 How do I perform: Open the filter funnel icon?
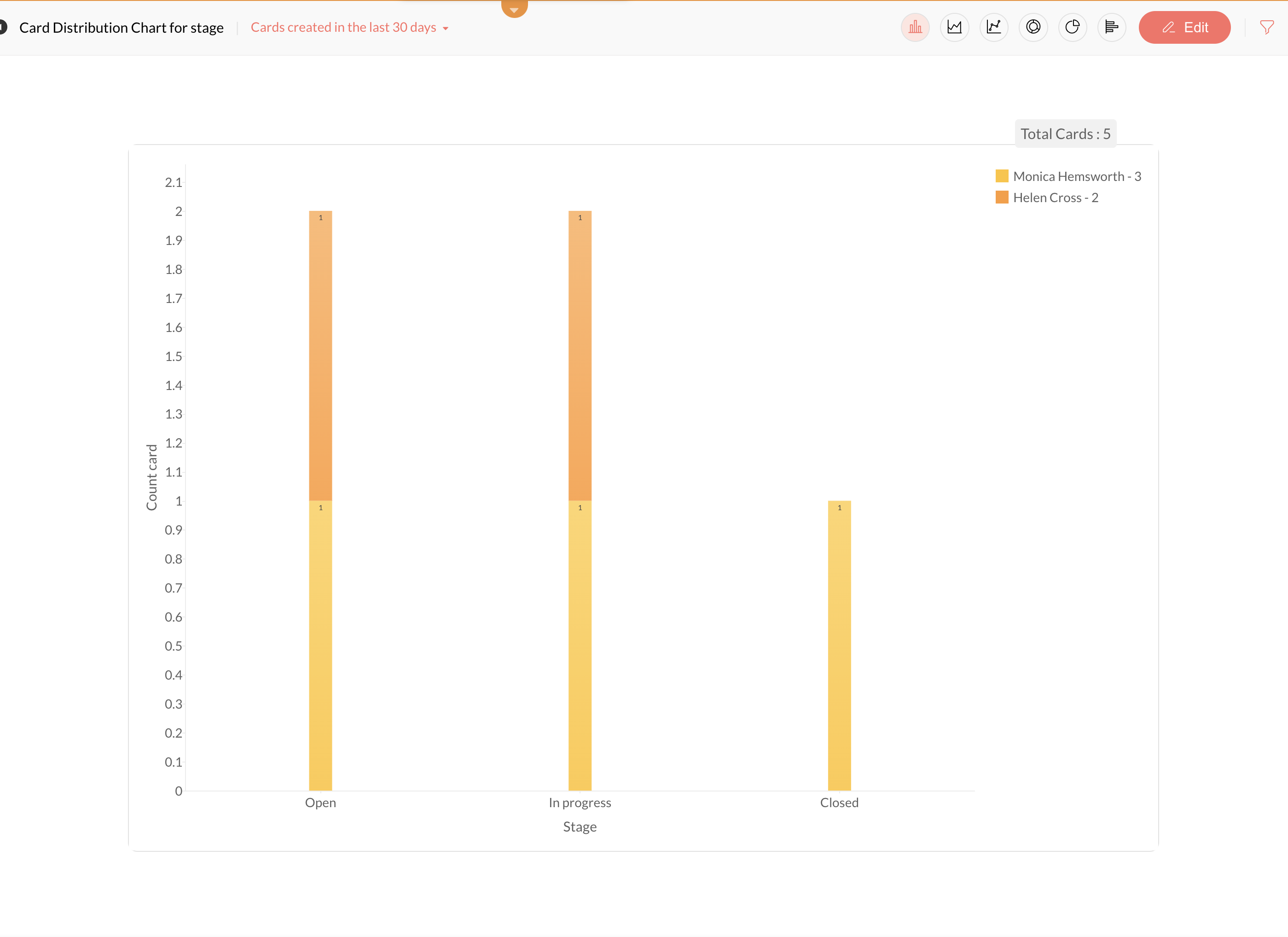coord(1266,27)
